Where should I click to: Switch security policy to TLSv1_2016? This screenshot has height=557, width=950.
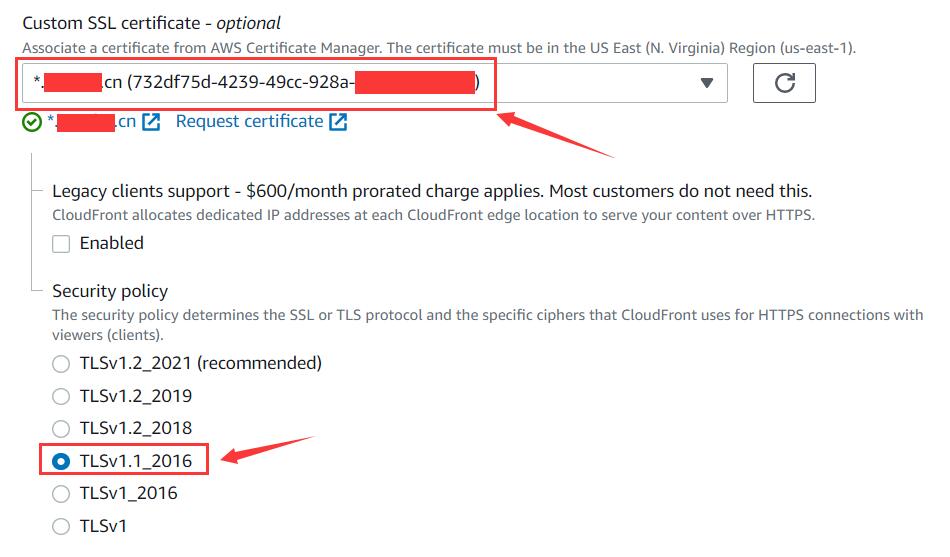[x=62, y=493]
